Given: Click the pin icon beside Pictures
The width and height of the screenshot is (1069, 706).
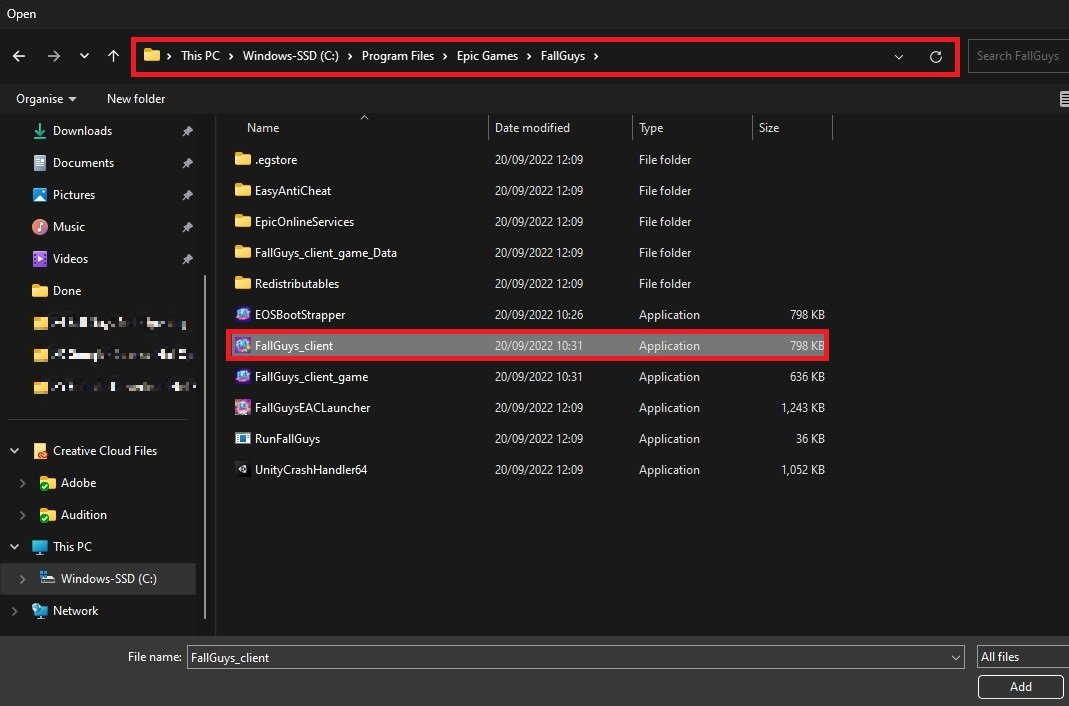Looking at the screenshot, I should (187, 196).
